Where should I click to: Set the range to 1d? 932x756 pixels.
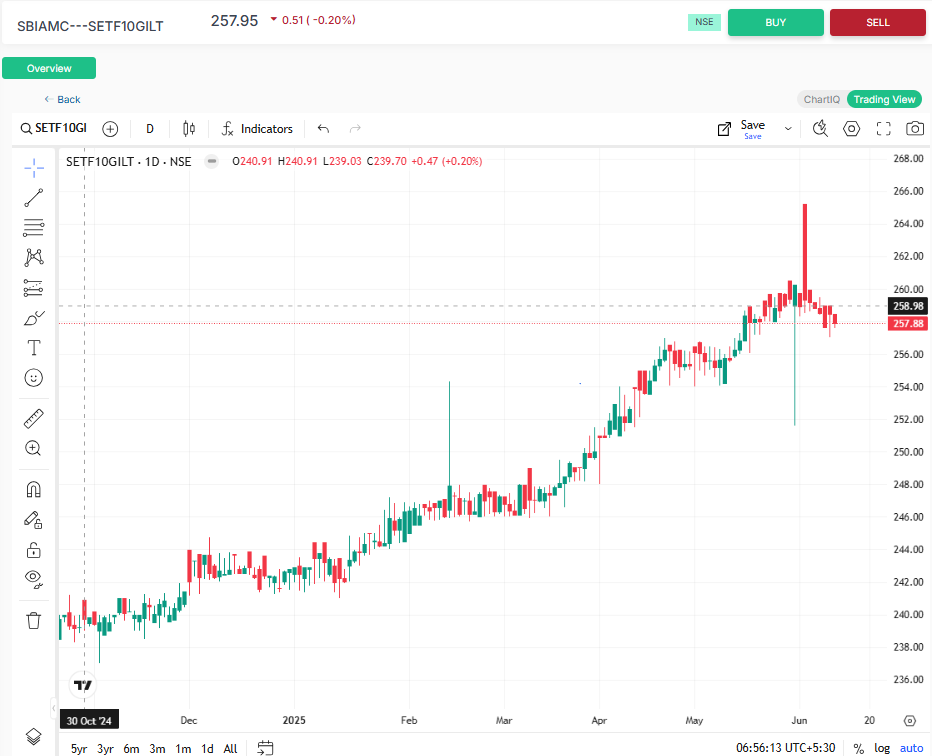(207, 748)
